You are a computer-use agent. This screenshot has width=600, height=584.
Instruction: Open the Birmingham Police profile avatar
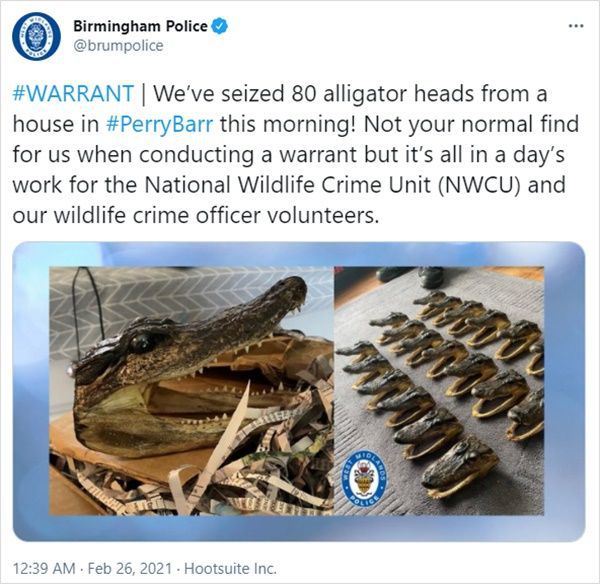[36, 36]
